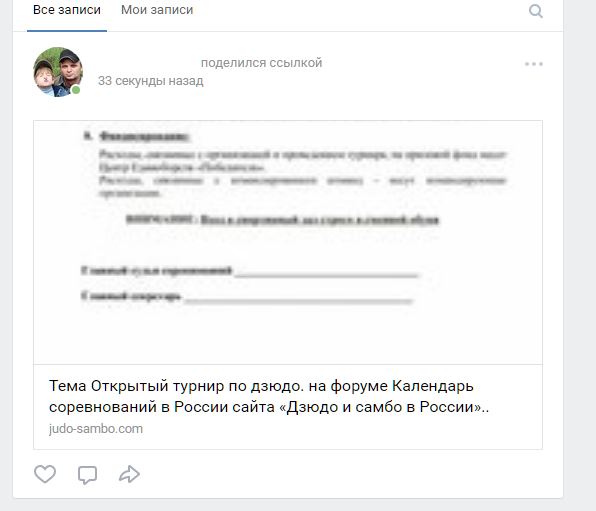
Task: Click the green online status dot
Action: pos(76,90)
